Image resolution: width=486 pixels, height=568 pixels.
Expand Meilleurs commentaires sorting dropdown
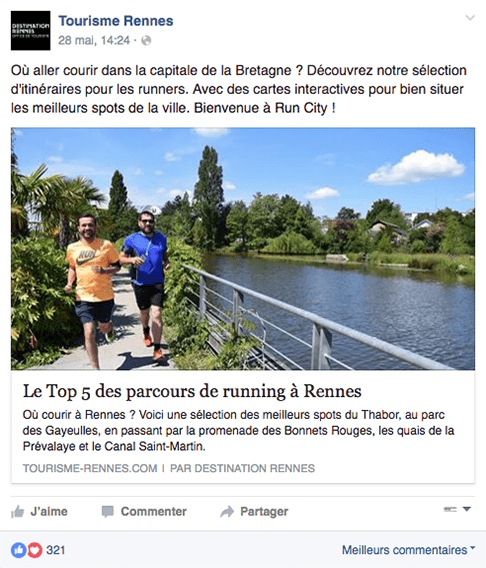click(x=409, y=550)
